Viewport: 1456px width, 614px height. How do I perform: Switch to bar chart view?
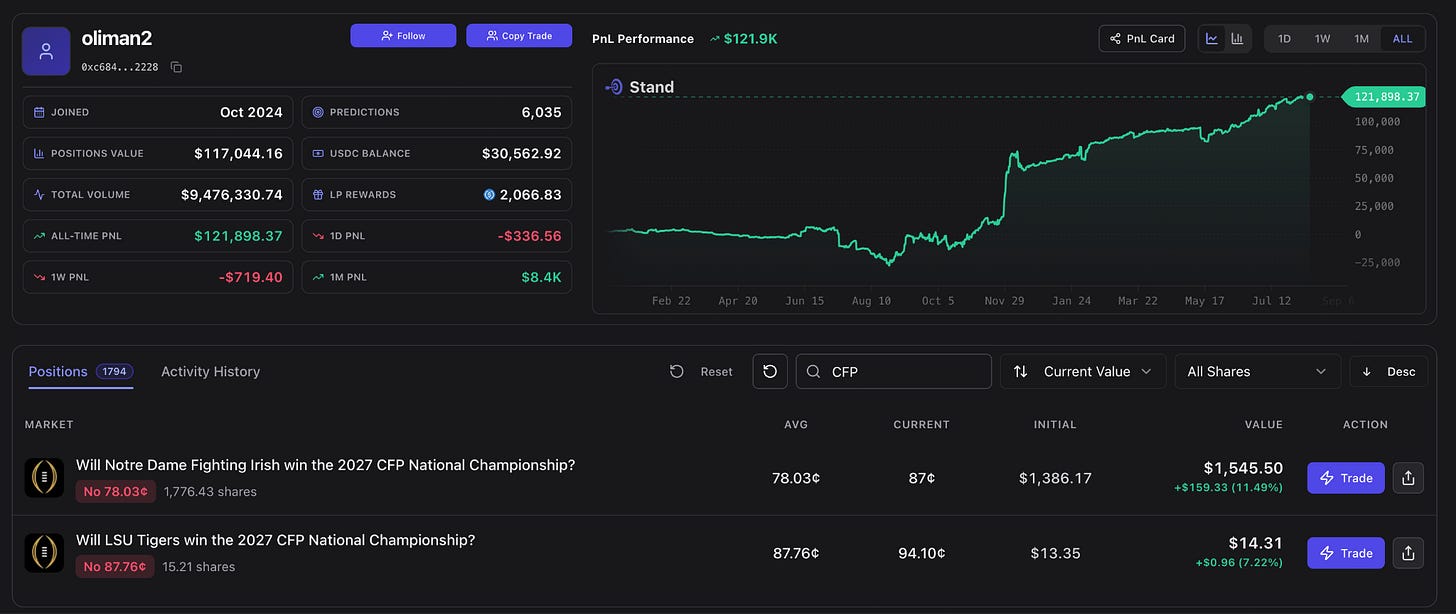(x=1238, y=39)
